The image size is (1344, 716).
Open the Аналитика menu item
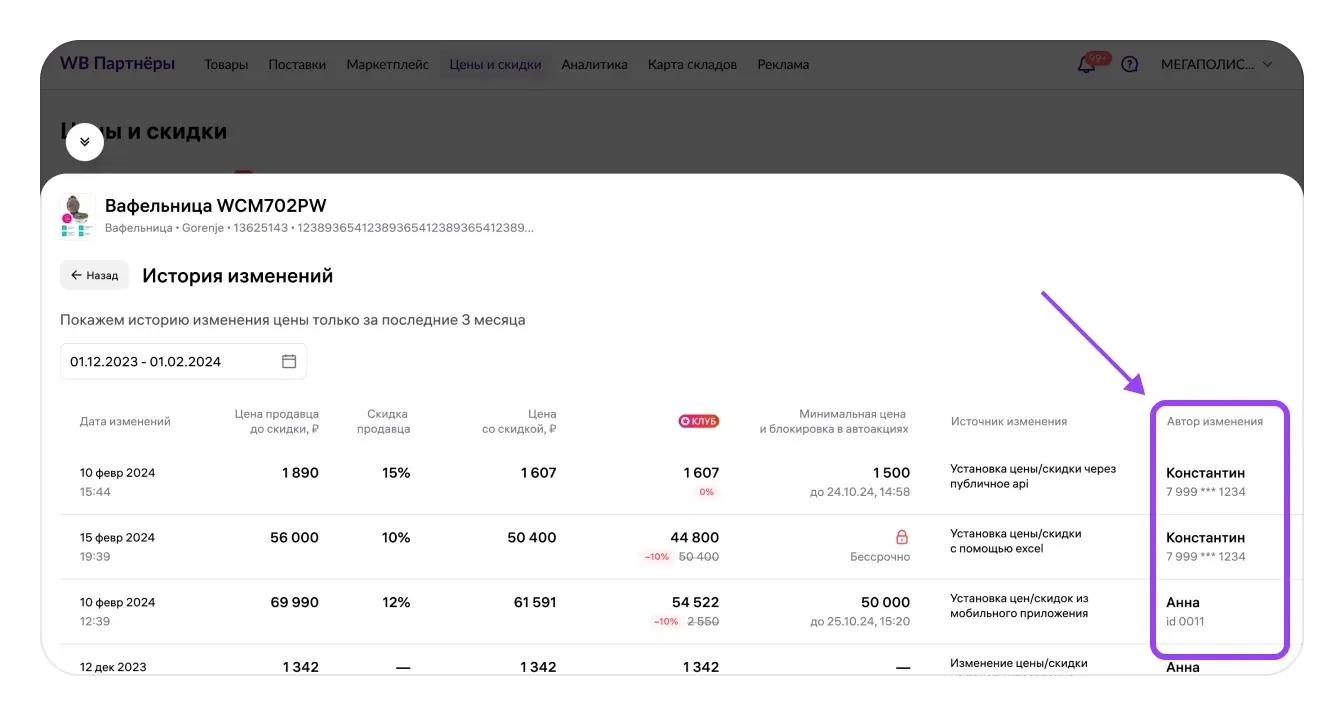594,65
